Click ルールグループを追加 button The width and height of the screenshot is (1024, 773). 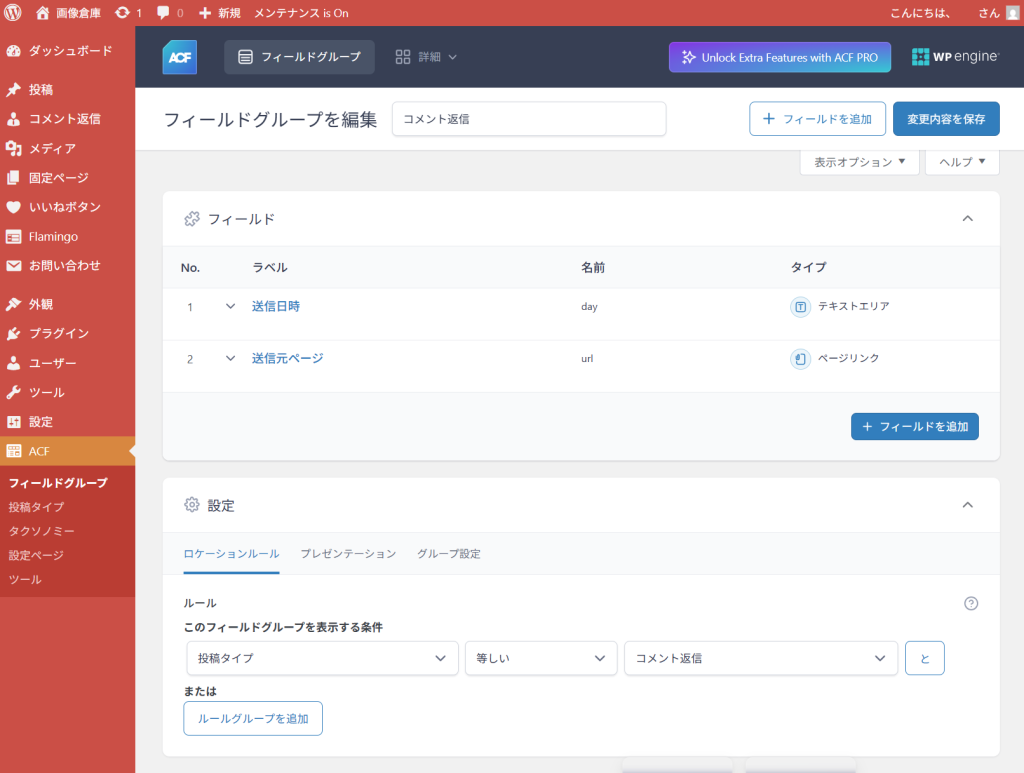click(253, 718)
